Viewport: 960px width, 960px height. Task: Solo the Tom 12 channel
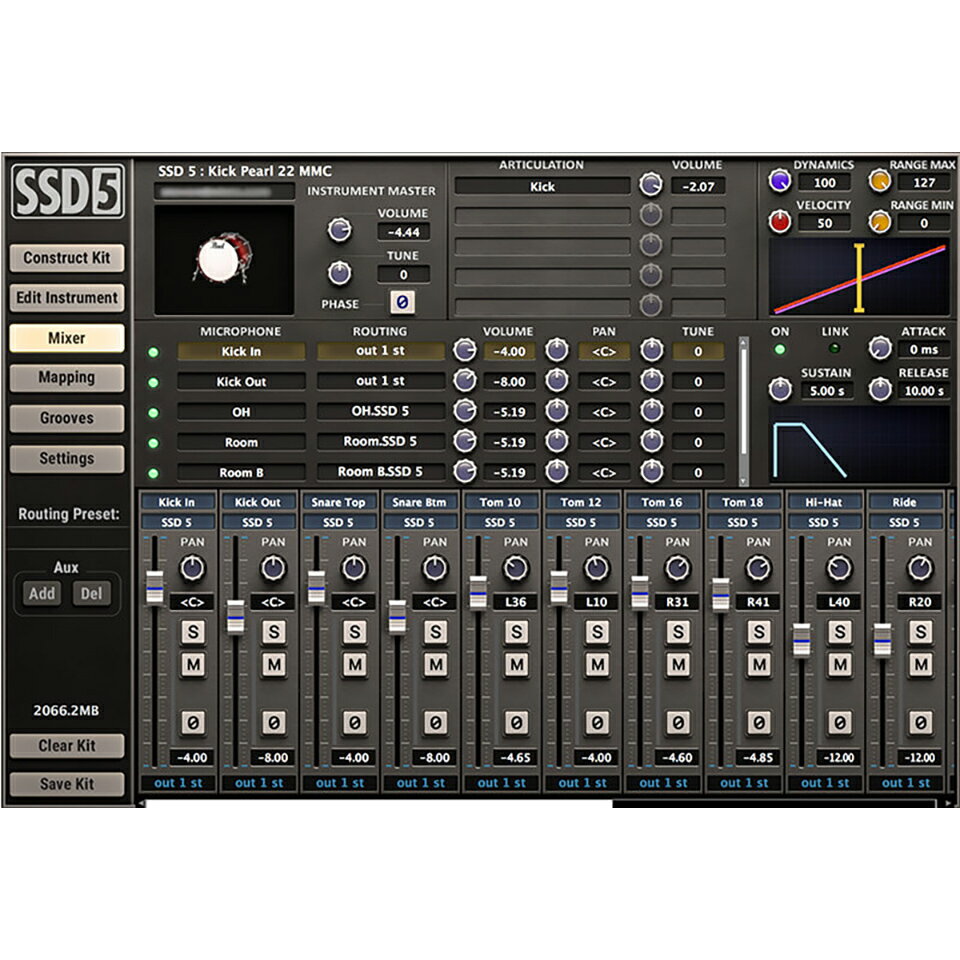pyautogui.click(x=597, y=632)
